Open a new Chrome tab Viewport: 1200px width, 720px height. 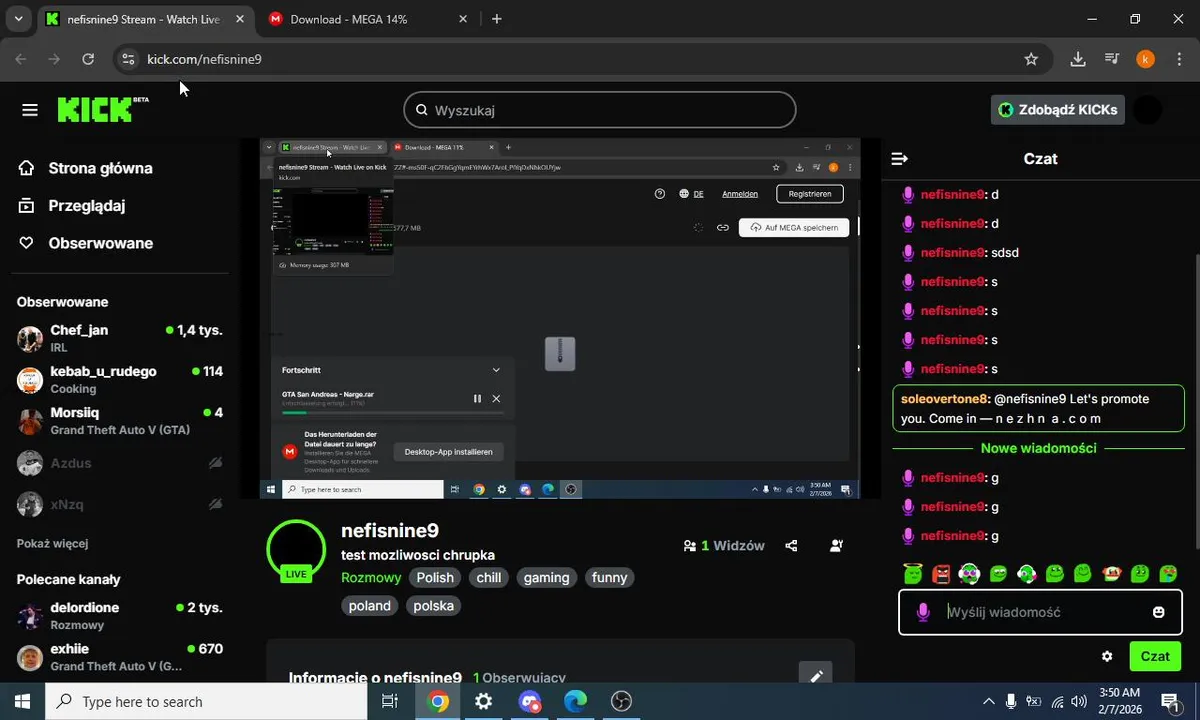point(497,19)
